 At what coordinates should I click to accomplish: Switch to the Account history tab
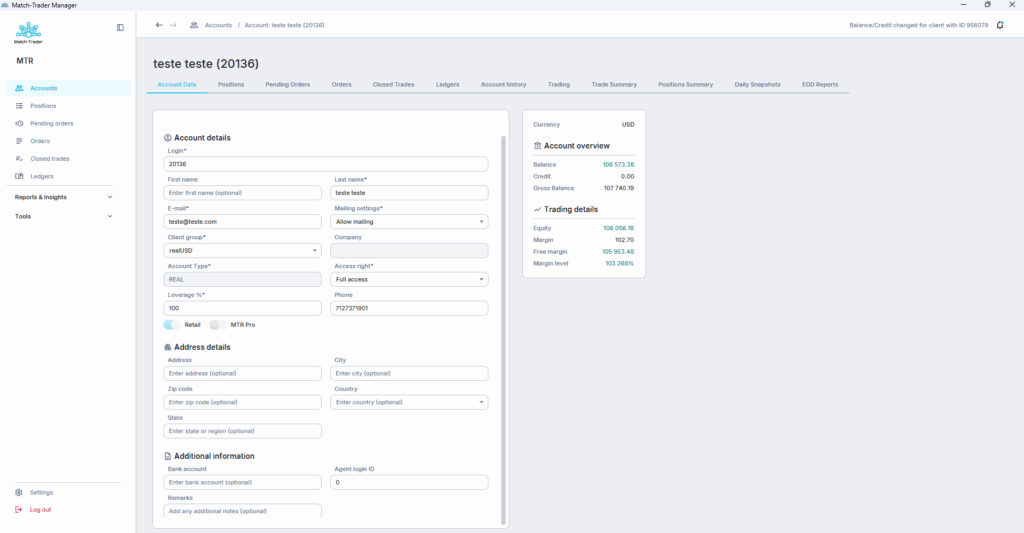click(504, 85)
